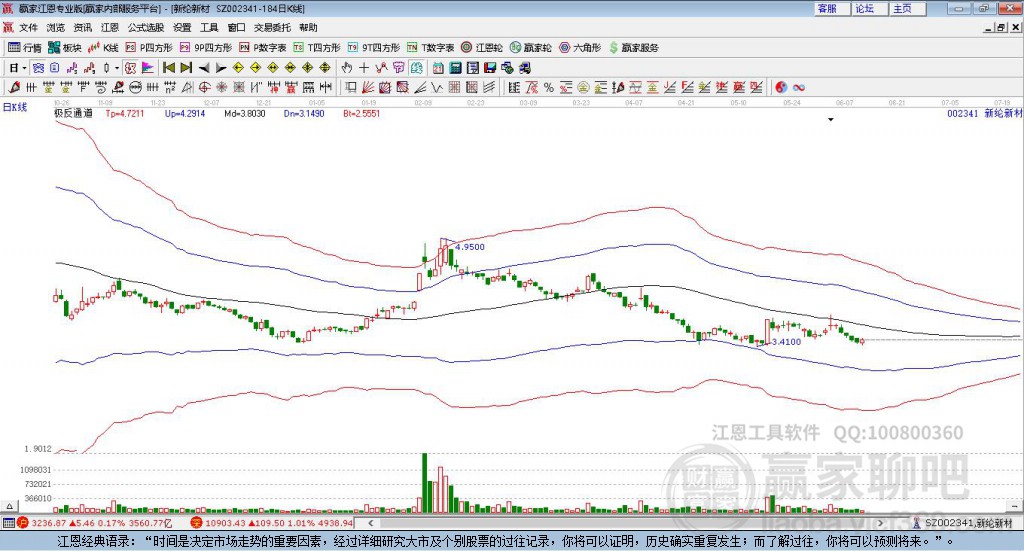This screenshot has height=551, width=1024.
Task: Open the 江恩轮 Gann wheel
Action: click(x=482, y=48)
